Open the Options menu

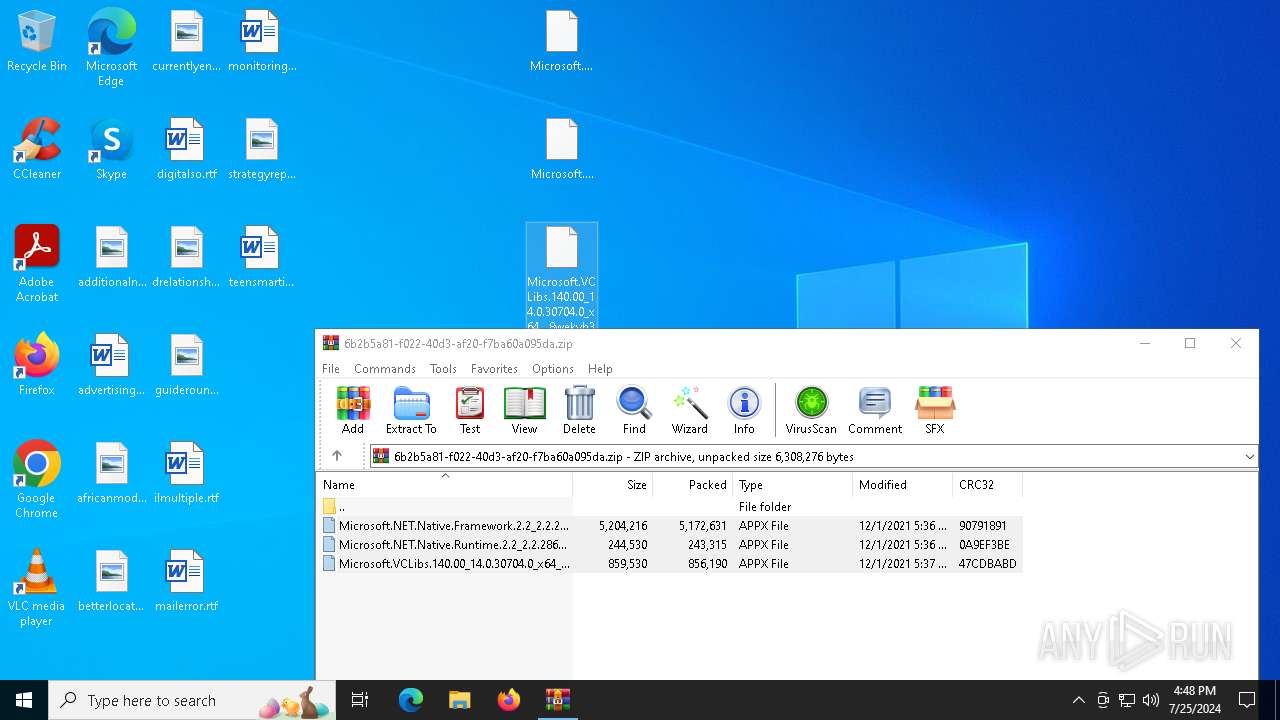click(x=553, y=369)
